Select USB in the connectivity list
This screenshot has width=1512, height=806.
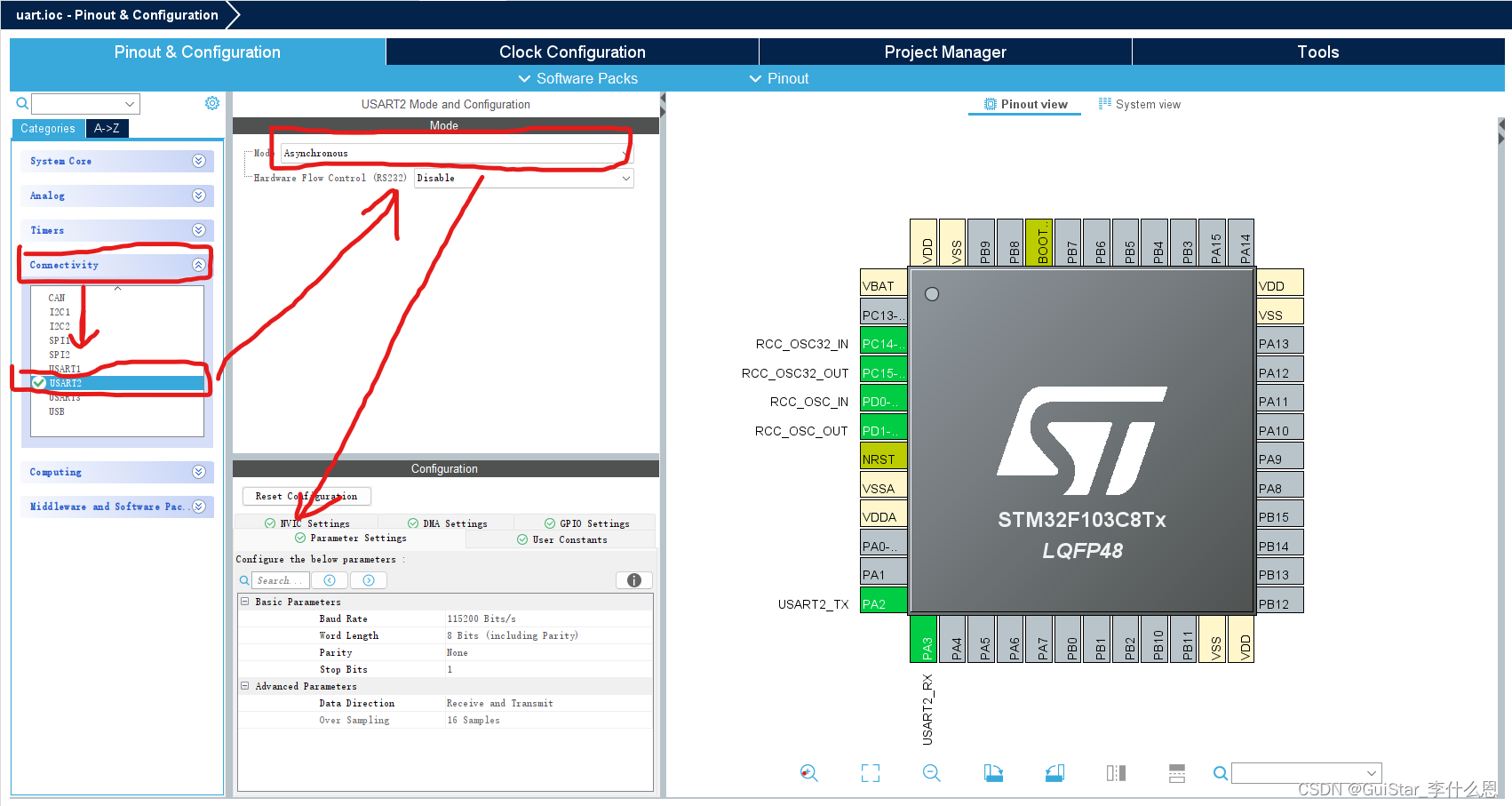click(57, 411)
